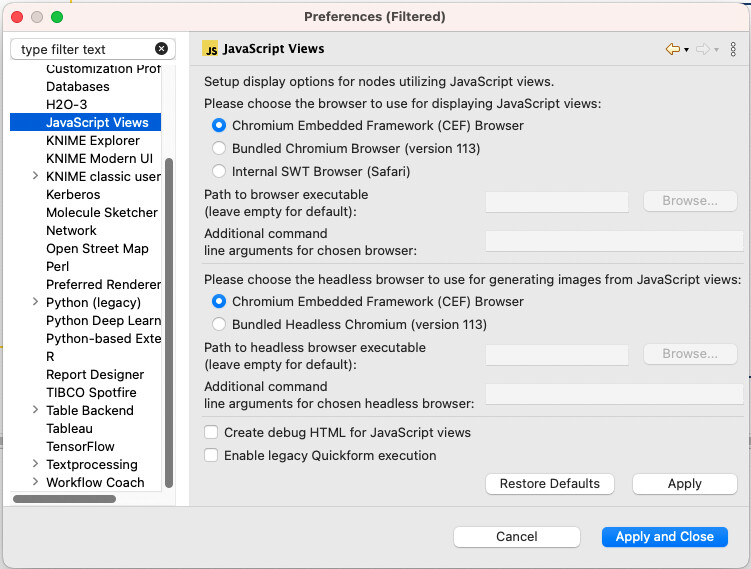
Task: Click the forward navigation arrow icon
Action: [703, 49]
